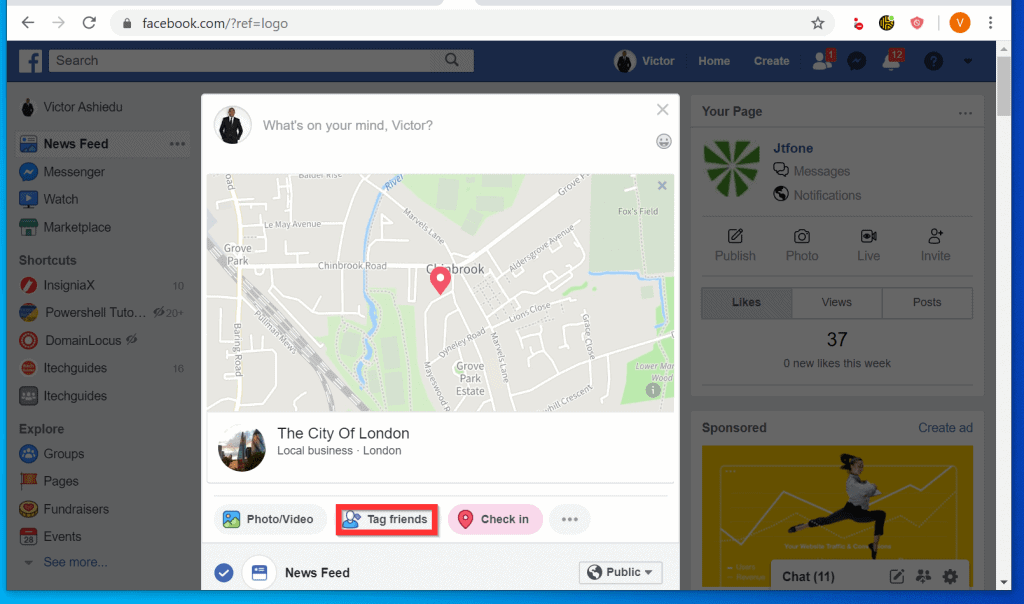
Task: Create a new group chat from Chat bar
Action: click(x=923, y=576)
